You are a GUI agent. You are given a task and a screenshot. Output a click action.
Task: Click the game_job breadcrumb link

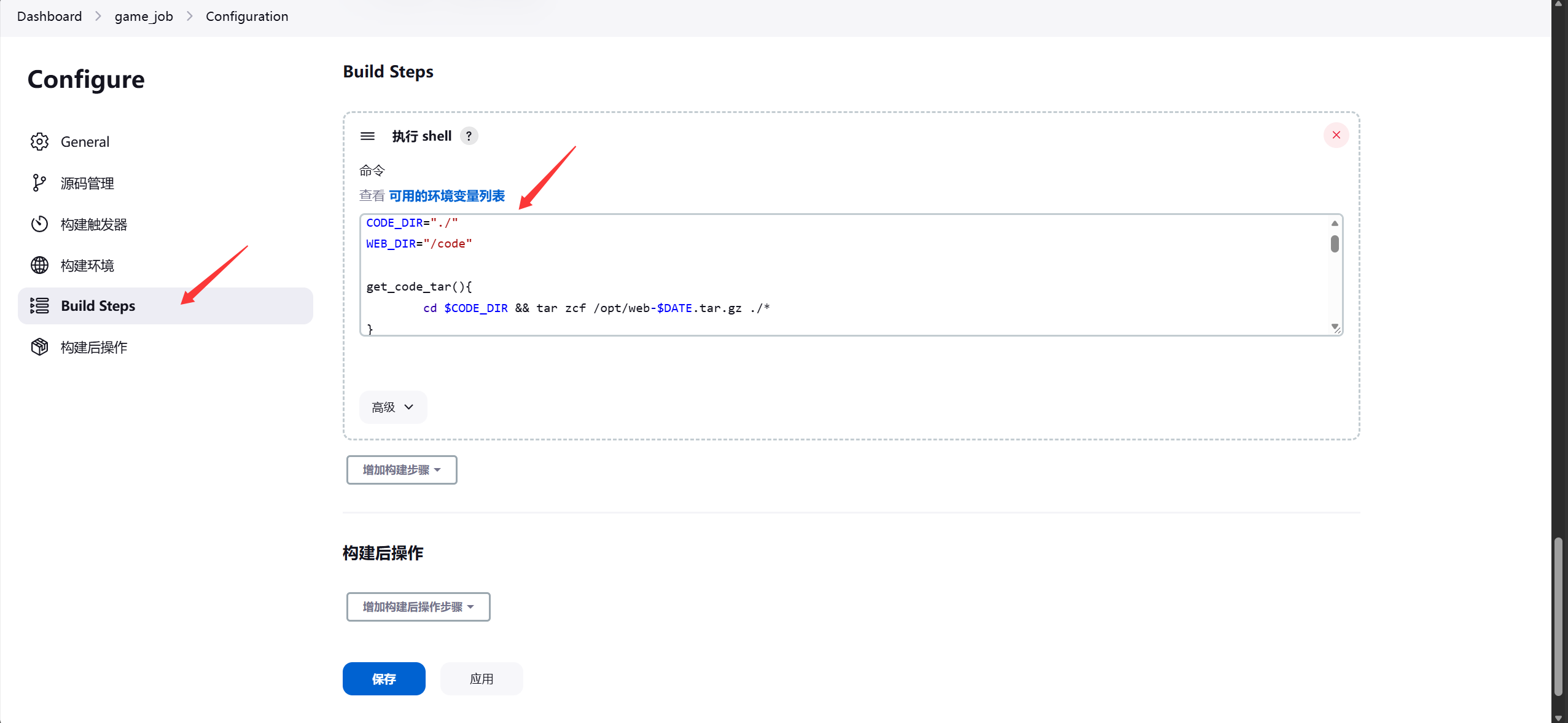pos(144,17)
